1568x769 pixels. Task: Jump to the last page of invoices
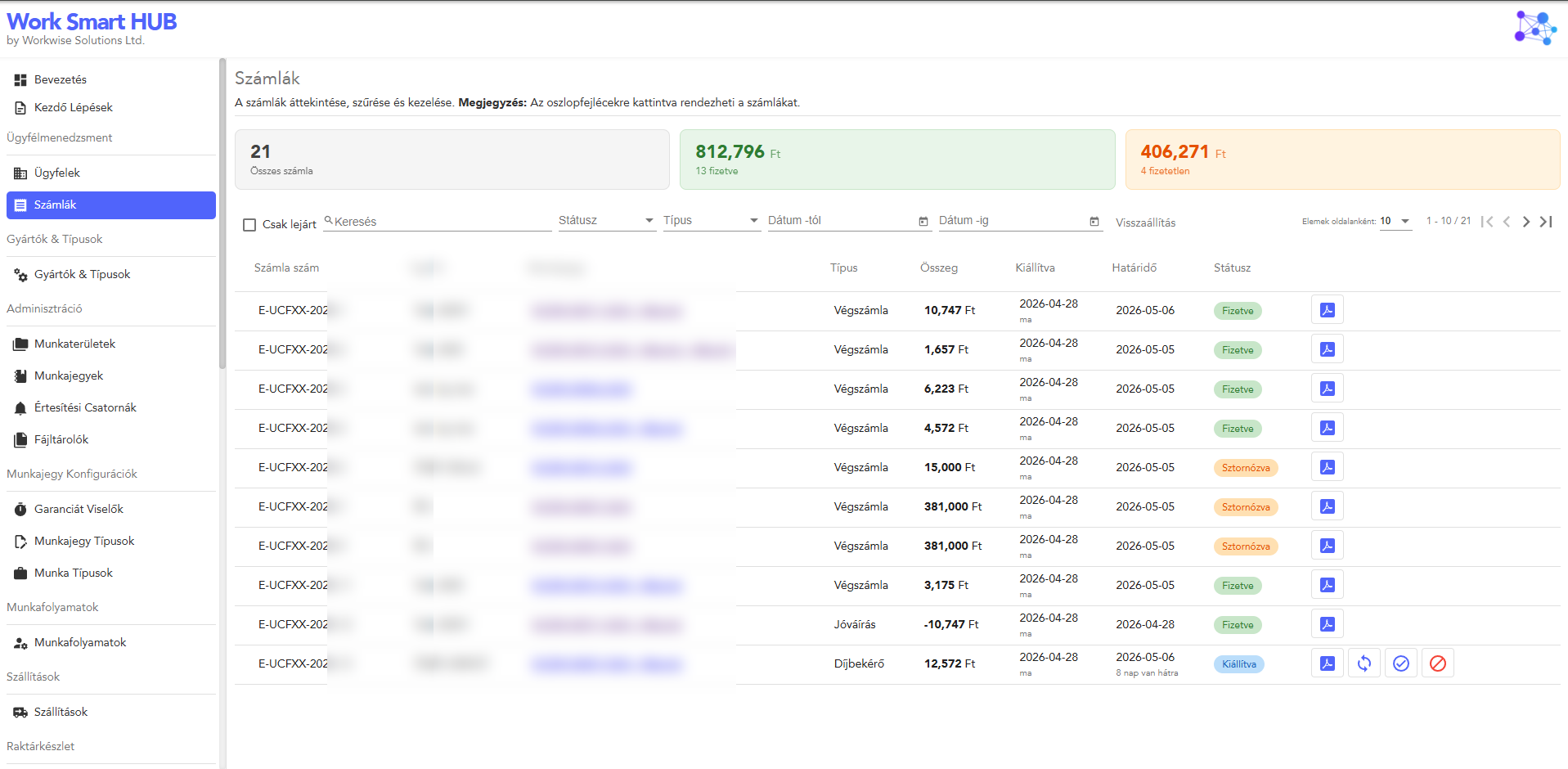[1546, 222]
